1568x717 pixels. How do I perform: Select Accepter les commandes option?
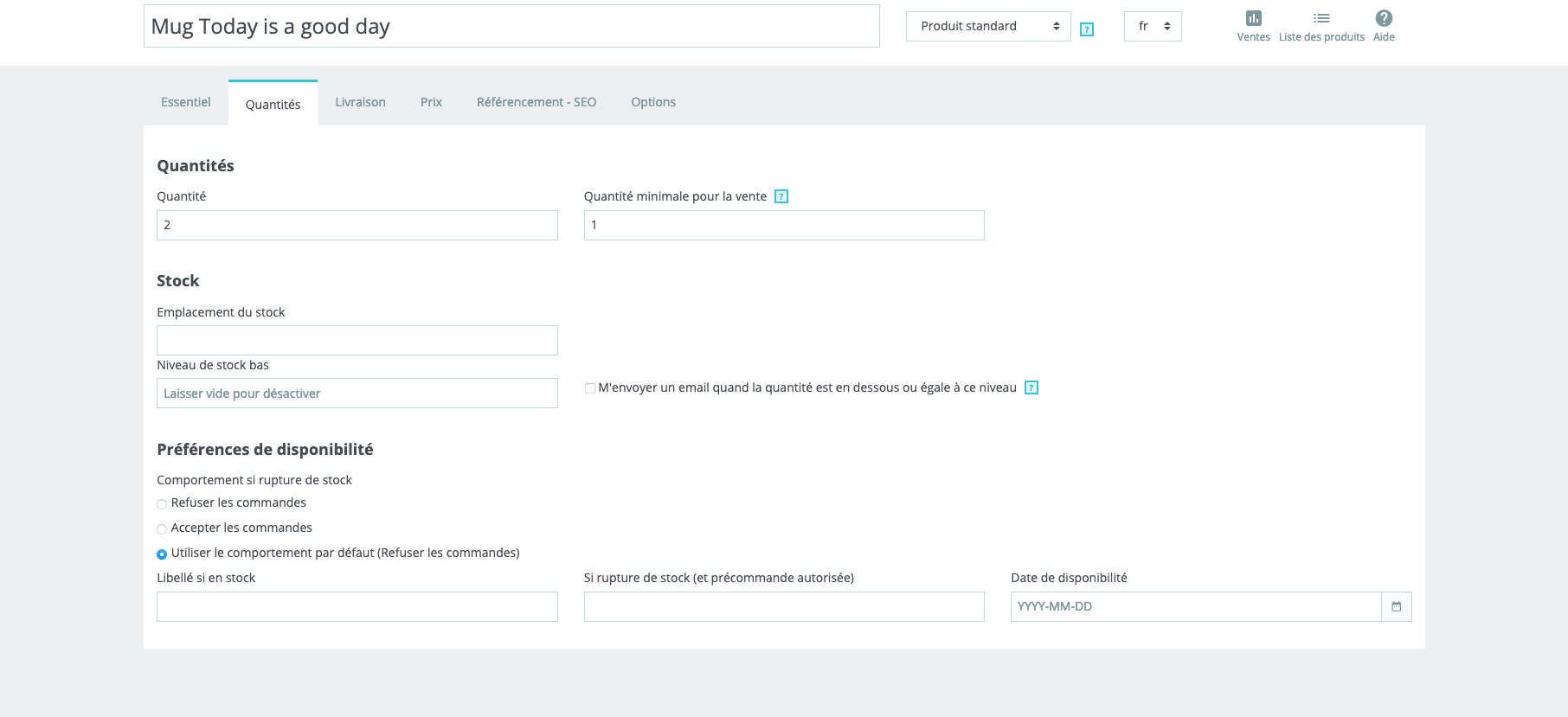pyautogui.click(x=162, y=529)
